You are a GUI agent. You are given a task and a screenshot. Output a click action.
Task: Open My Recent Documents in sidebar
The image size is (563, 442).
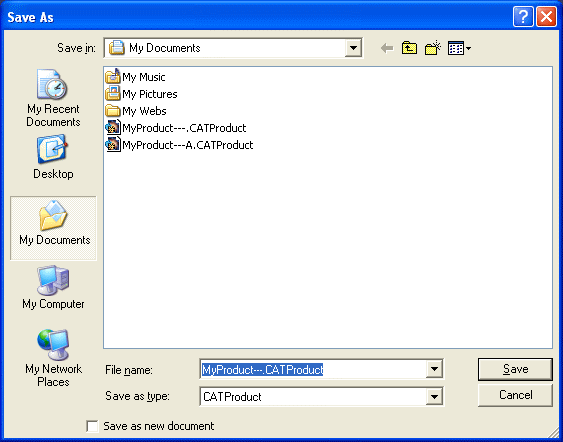(x=53, y=98)
